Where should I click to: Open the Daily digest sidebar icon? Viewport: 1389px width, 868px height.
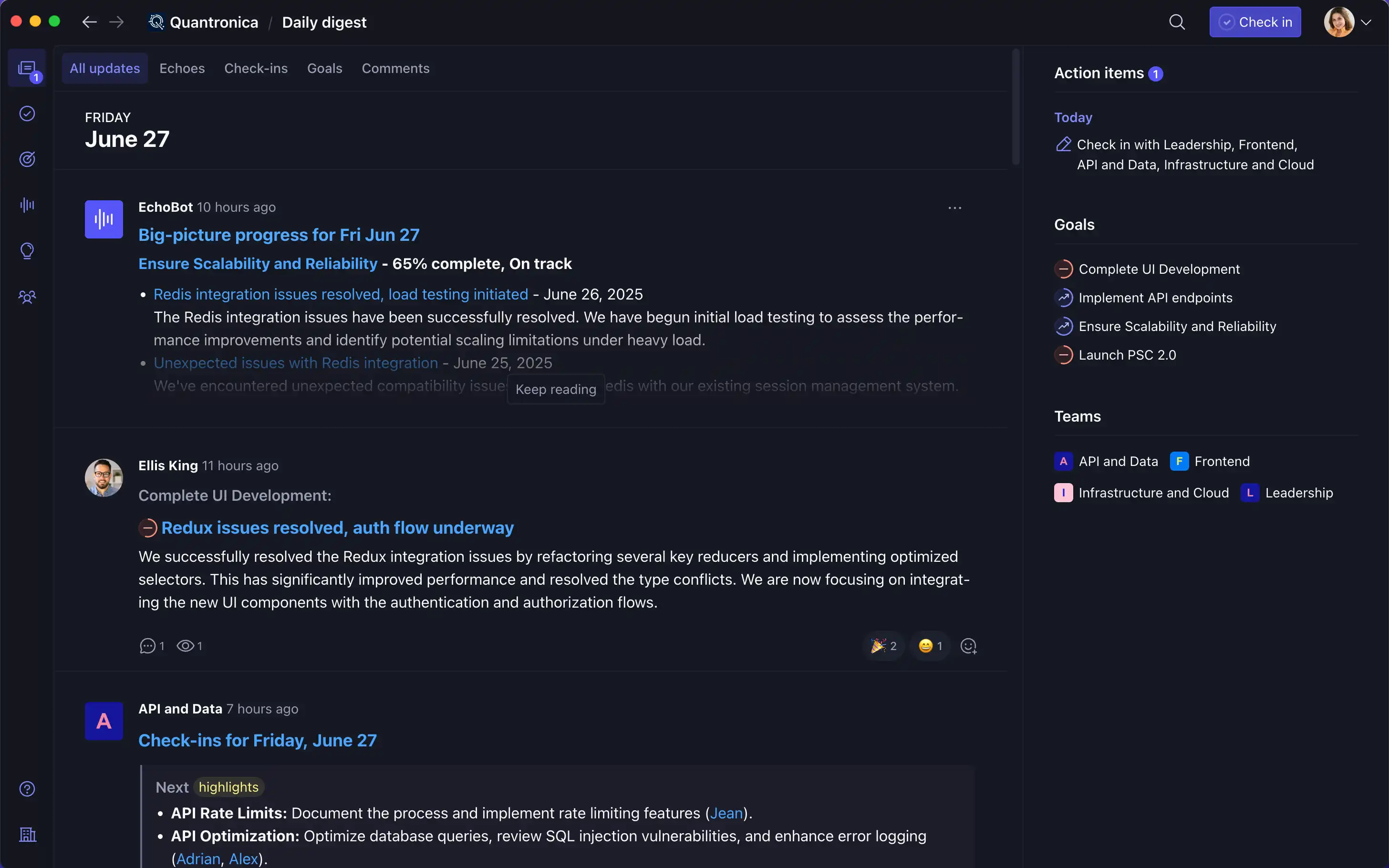(27, 68)
